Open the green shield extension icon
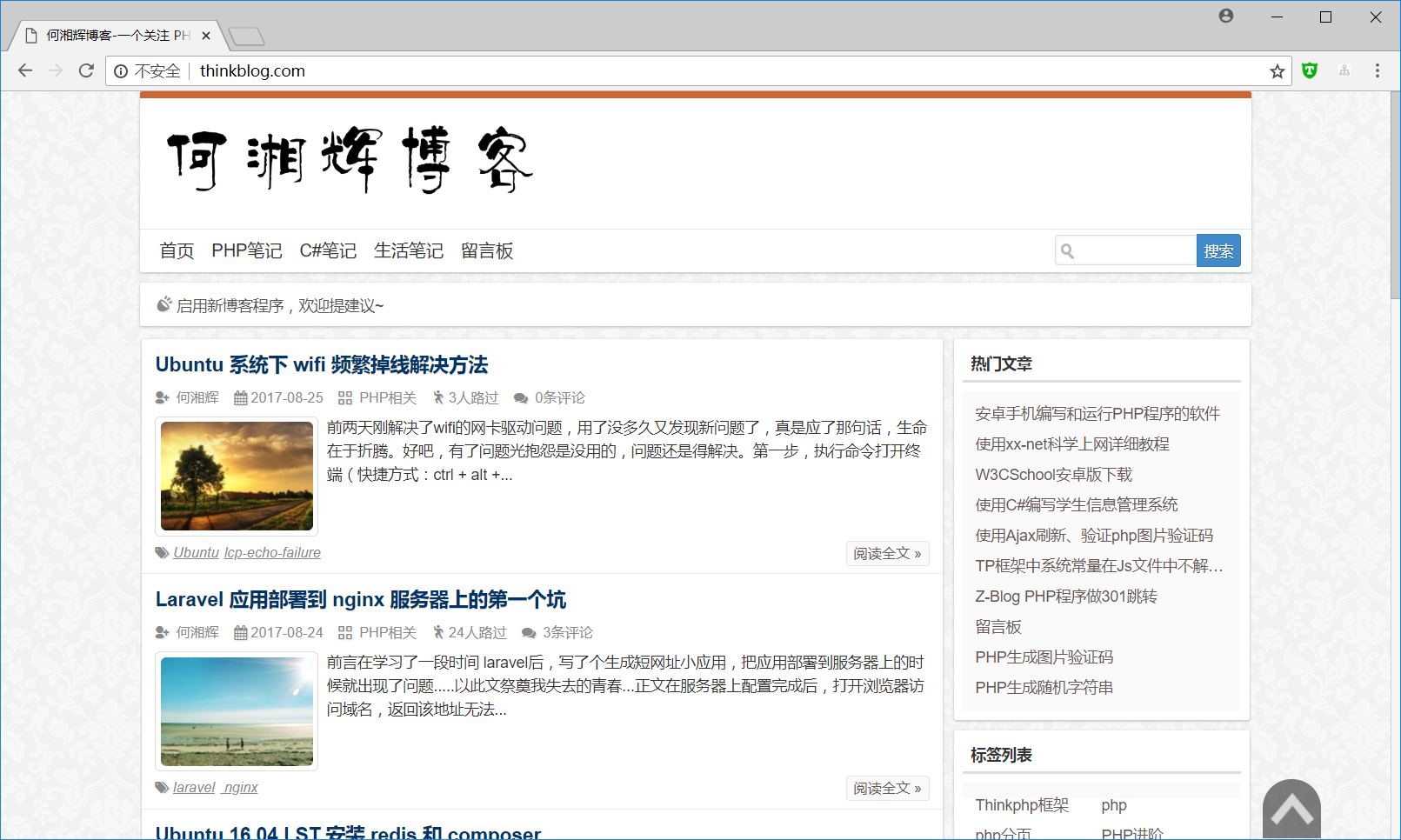 [1310, 70]
